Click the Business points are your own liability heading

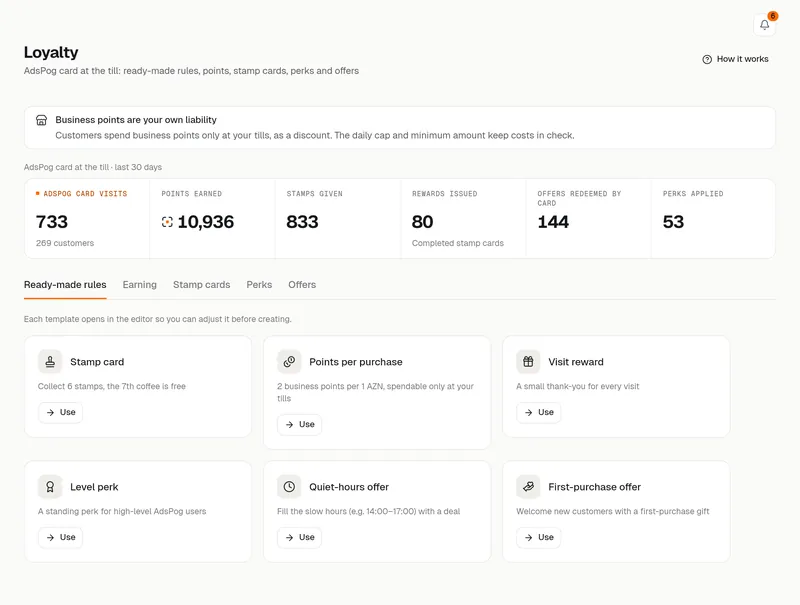(136, 120)
